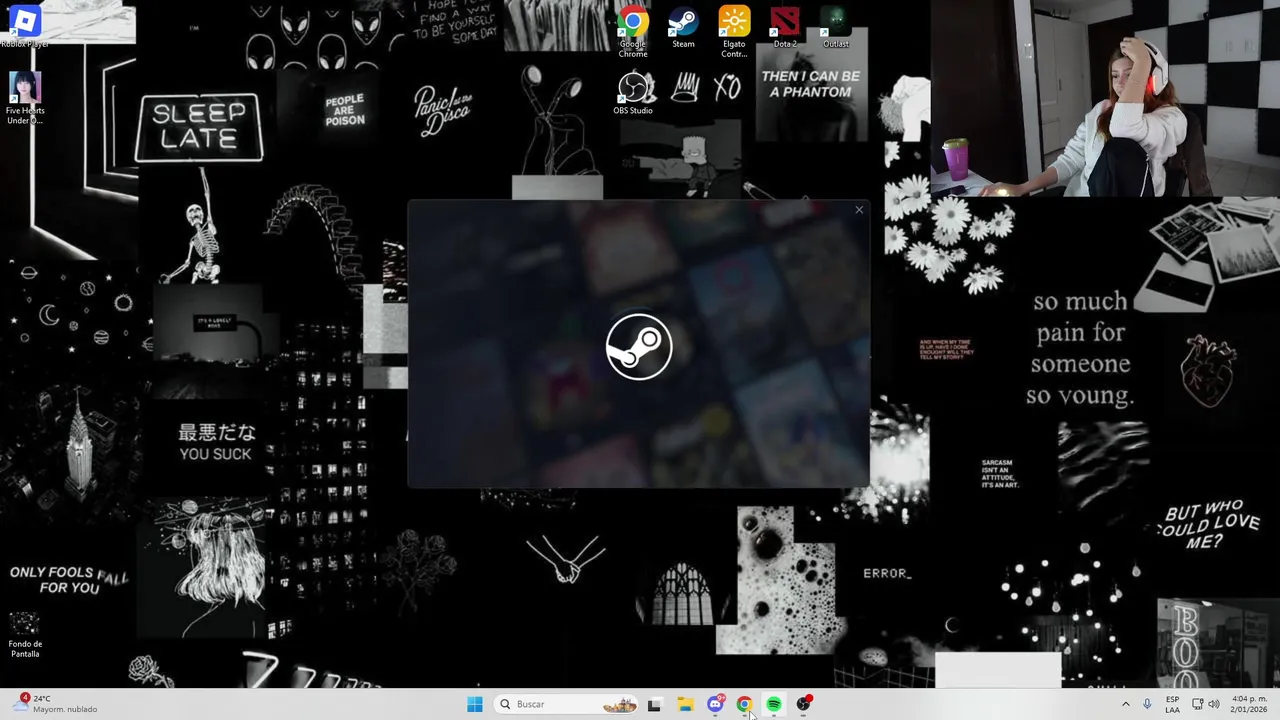Launch the Steam desktop shortcut

(683, 27)
